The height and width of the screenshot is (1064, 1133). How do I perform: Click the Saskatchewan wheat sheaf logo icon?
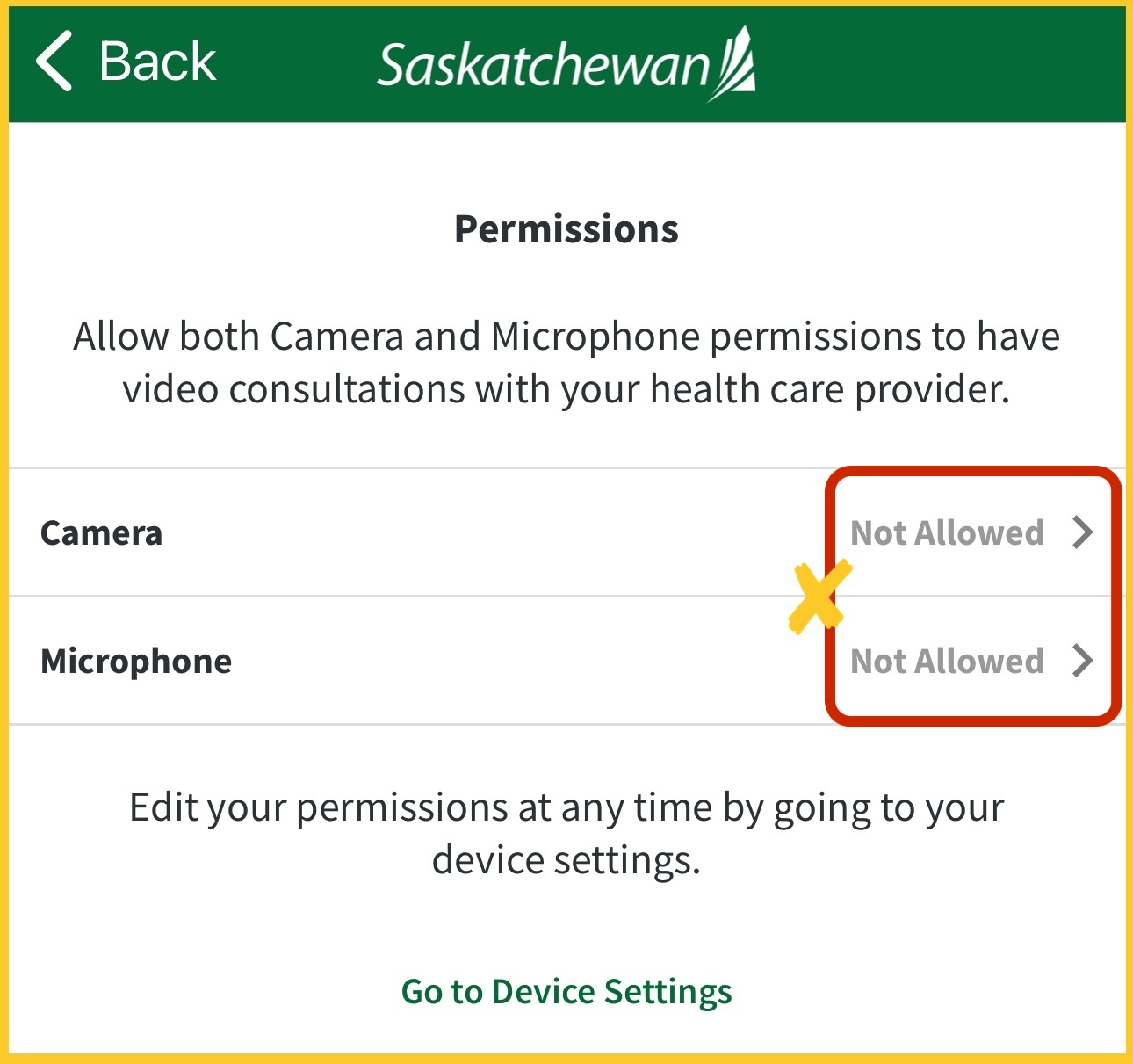734,63
